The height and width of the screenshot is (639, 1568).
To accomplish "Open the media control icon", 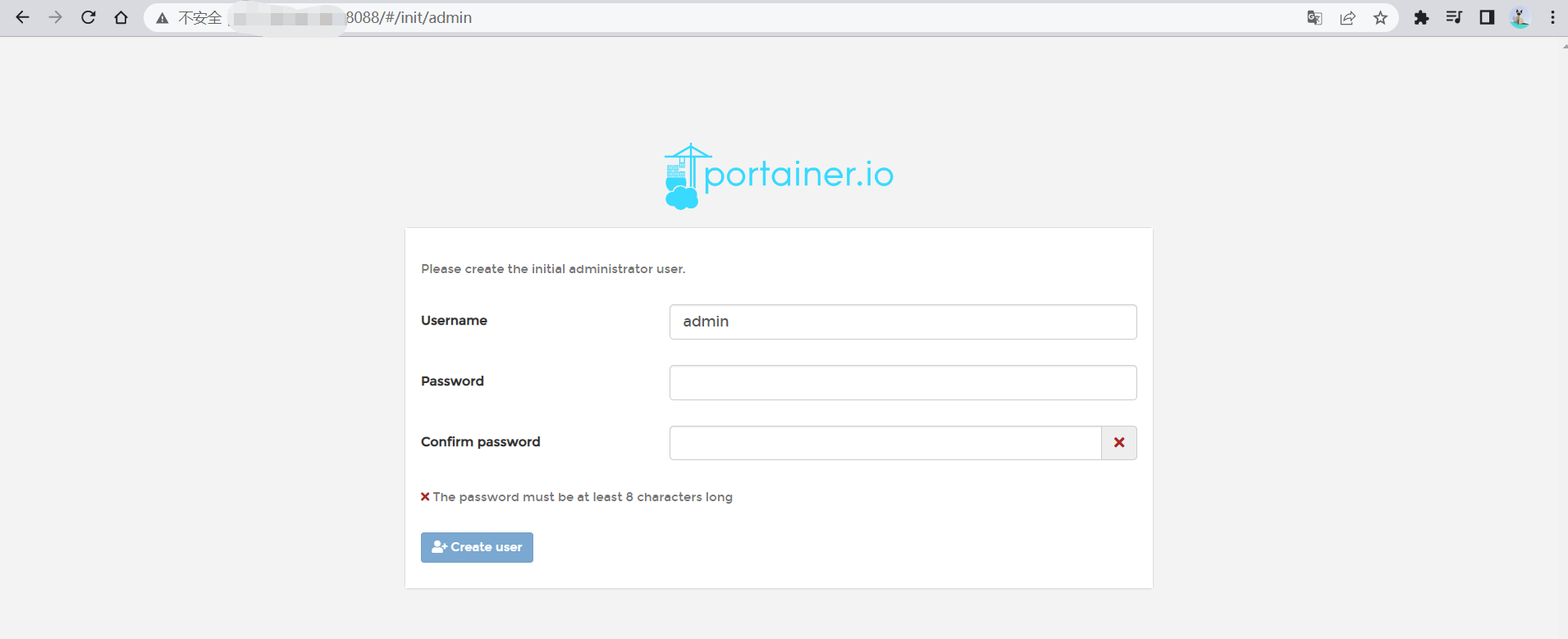I will coord(1454,17).
